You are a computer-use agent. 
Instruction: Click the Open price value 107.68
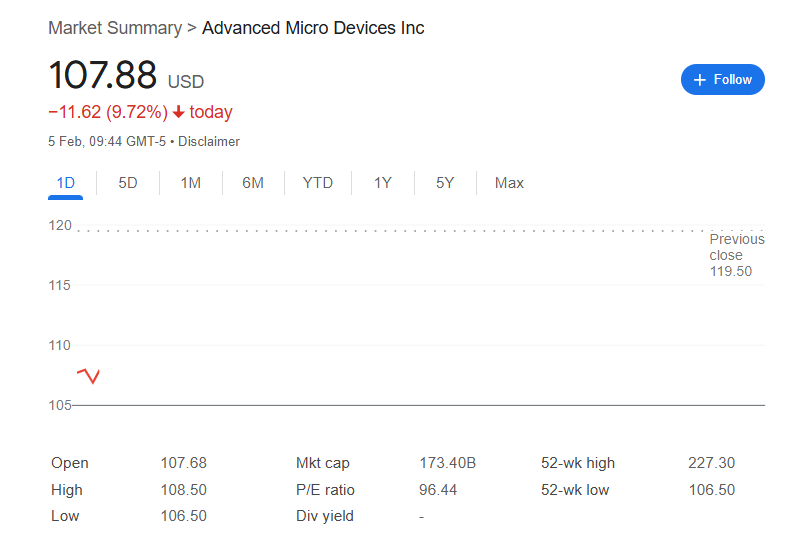(183, 463)
